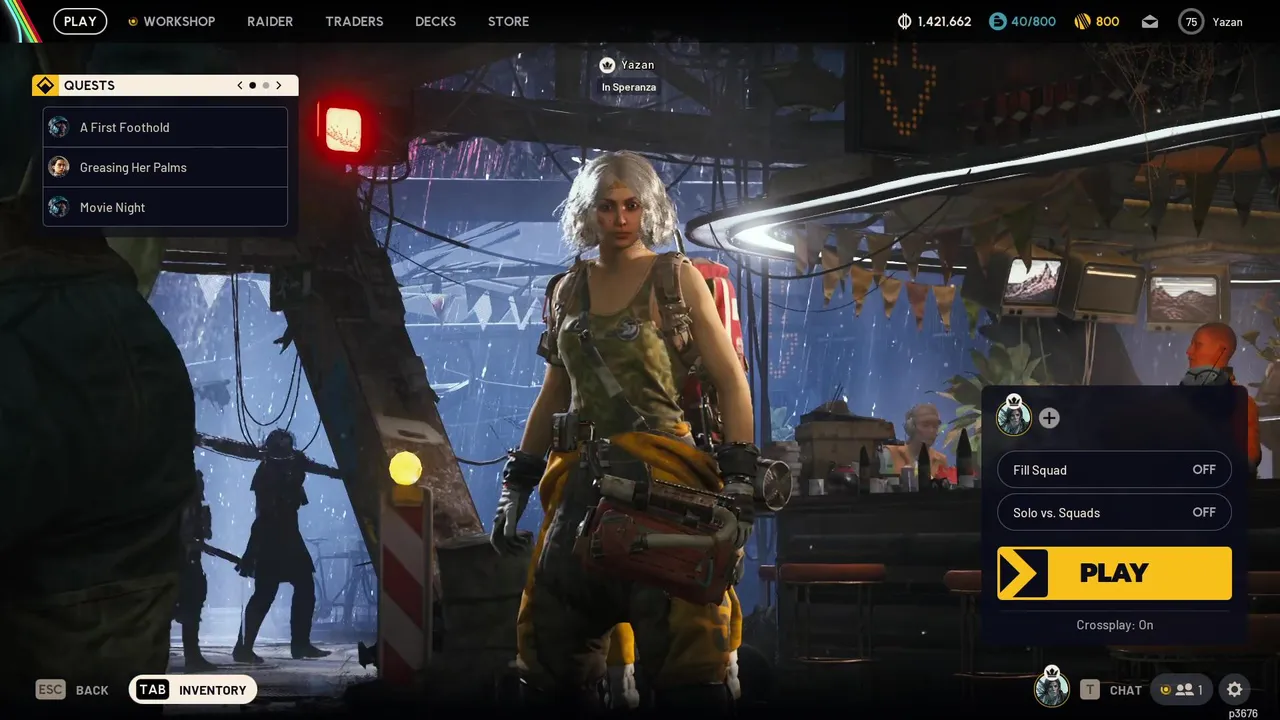Go to the previous quests page arrow
Viewport: 1280px width, 720px height.
tap(240, 85)
